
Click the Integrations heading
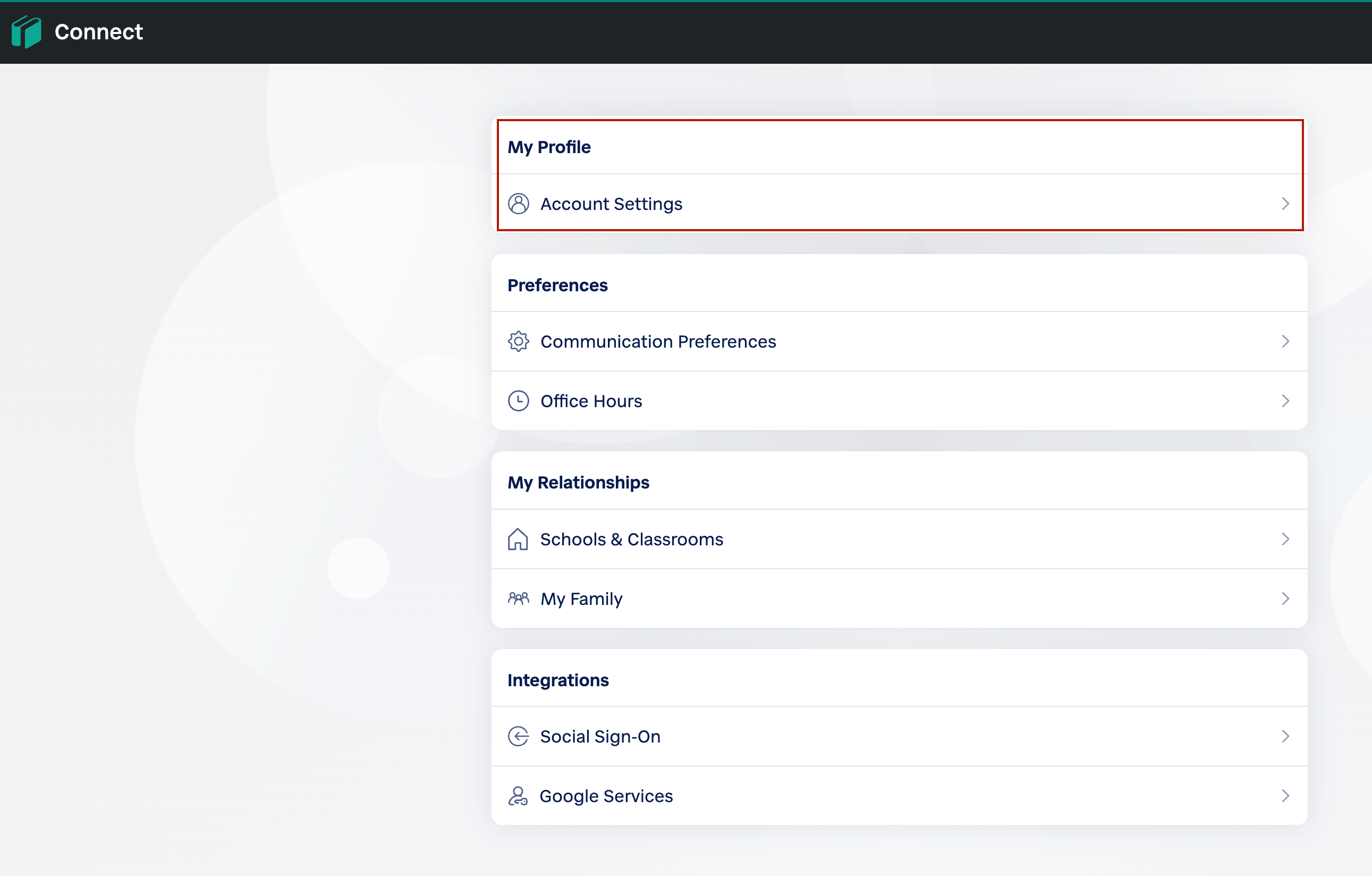[x=558, y=680]
